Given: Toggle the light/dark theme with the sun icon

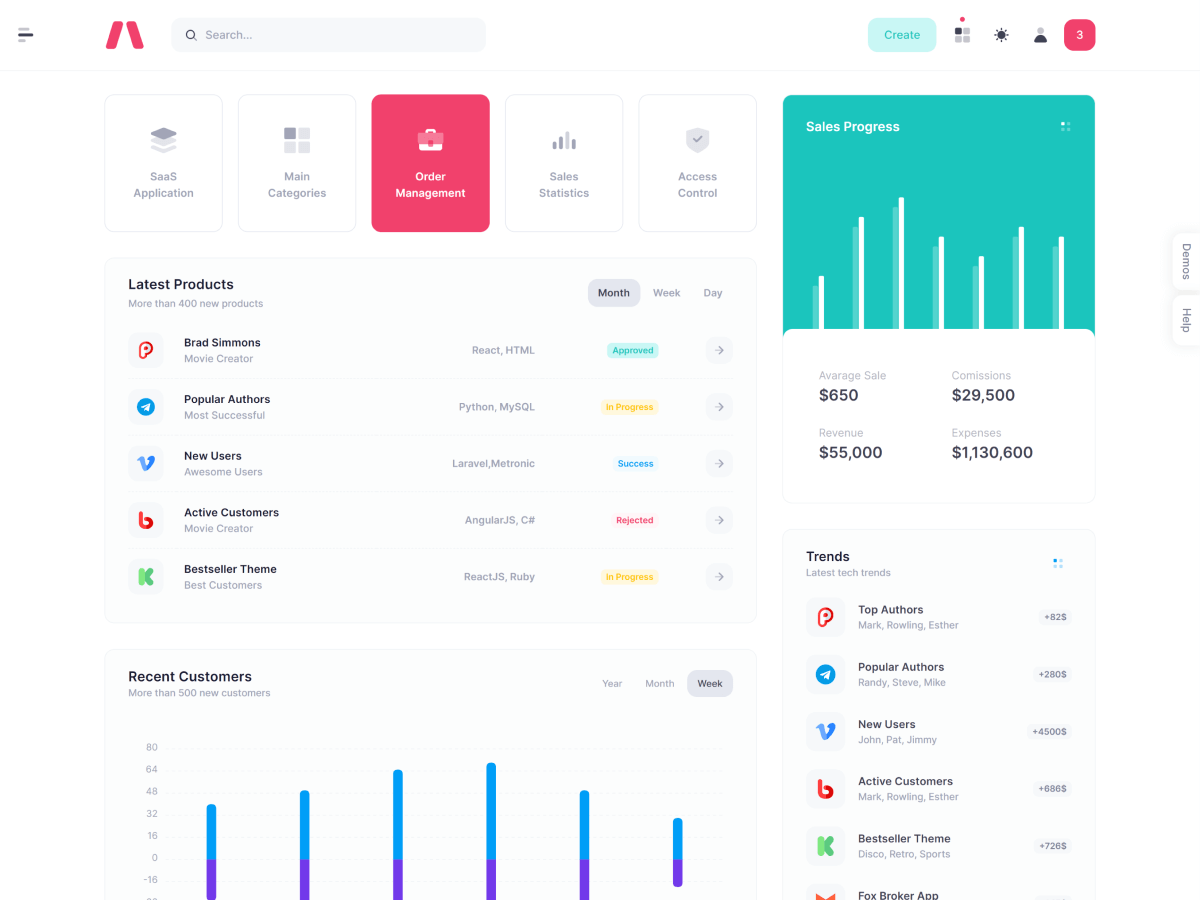Looking at the screenshot, I should tap(1000, 34).
